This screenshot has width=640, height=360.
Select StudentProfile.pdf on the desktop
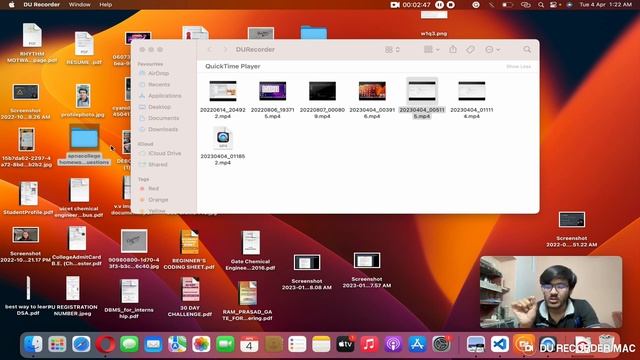click(28, 198)
